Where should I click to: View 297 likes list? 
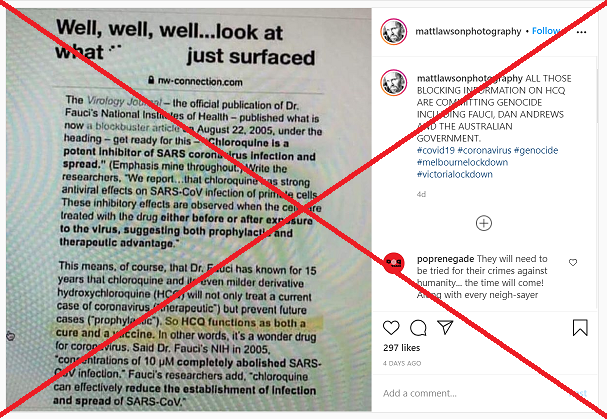click(401, 348)
